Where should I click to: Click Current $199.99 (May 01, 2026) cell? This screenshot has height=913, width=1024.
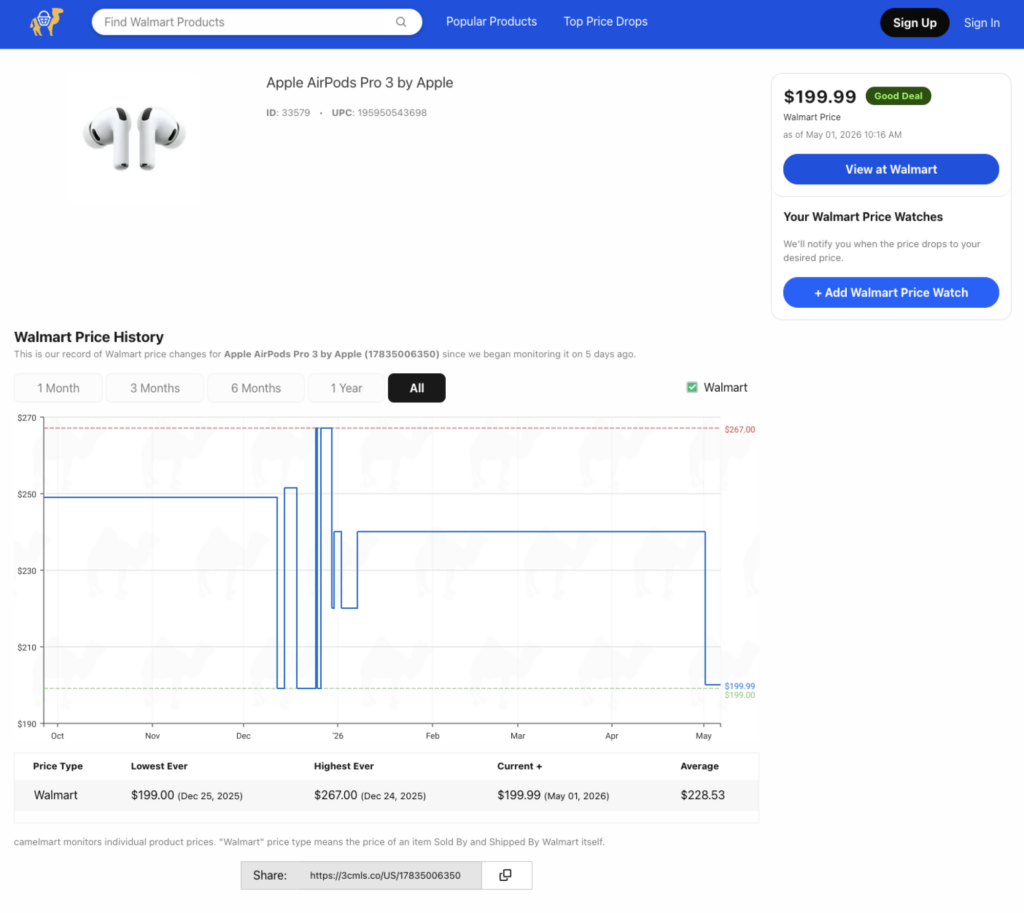(x=553, y=795)
